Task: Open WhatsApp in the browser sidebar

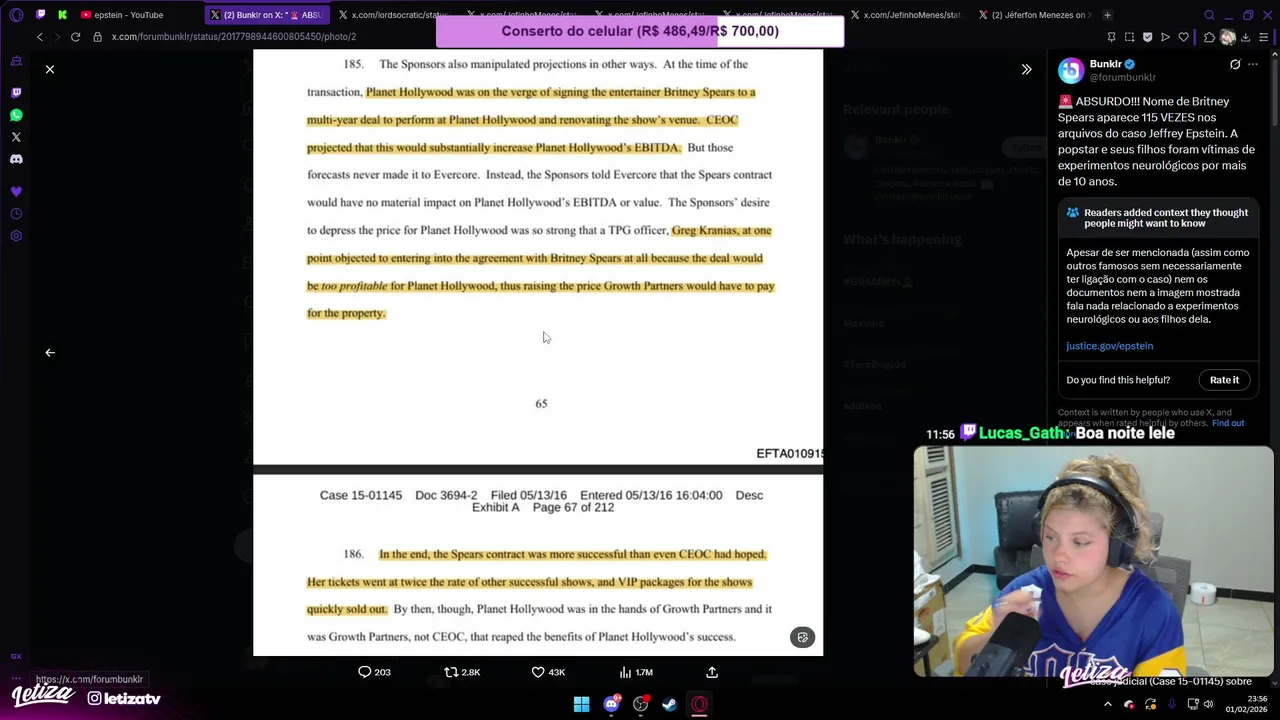Action: (x=16, y=115)
